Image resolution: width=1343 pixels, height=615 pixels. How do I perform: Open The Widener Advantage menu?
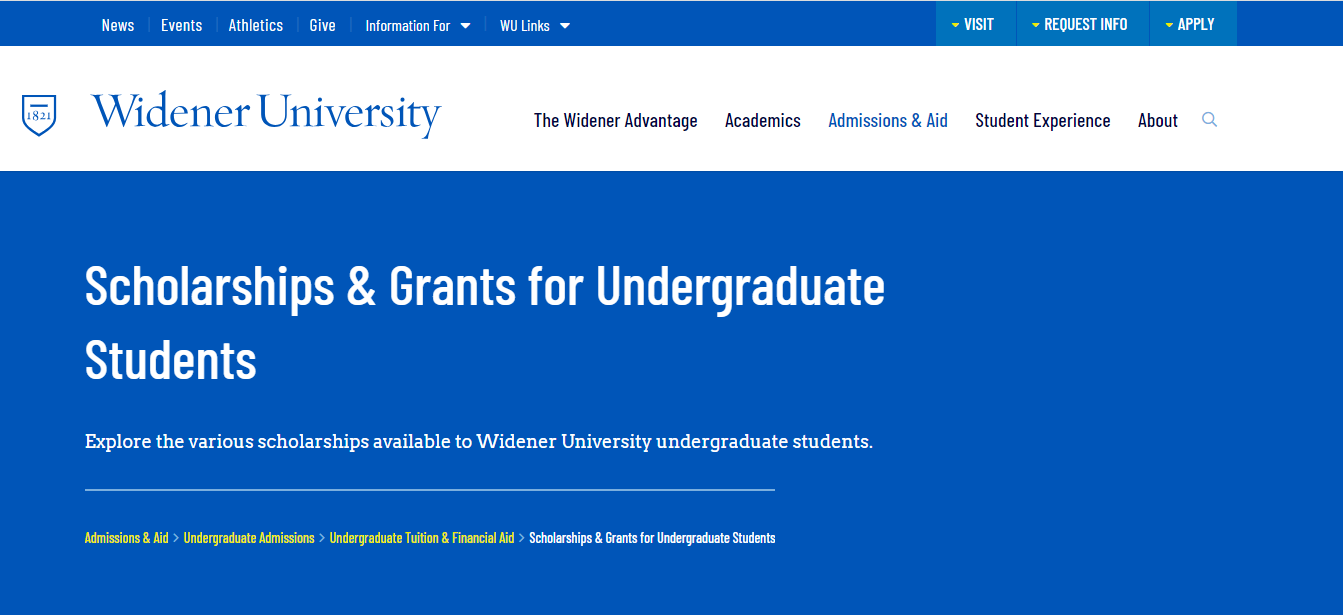pos(616,120)
